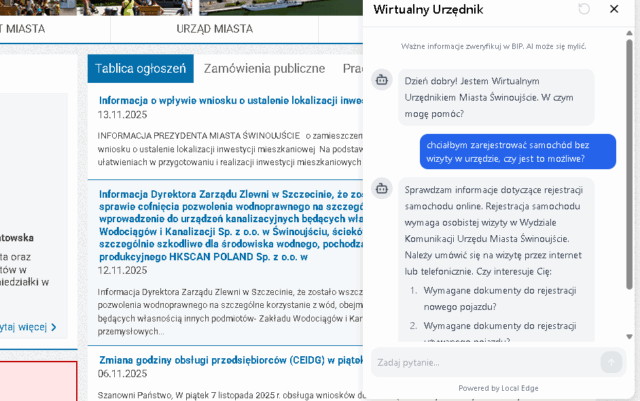Click the bot avatar beside the registration answer
The height and width of the screenshot is (401, 640).
tap(381, 188)
